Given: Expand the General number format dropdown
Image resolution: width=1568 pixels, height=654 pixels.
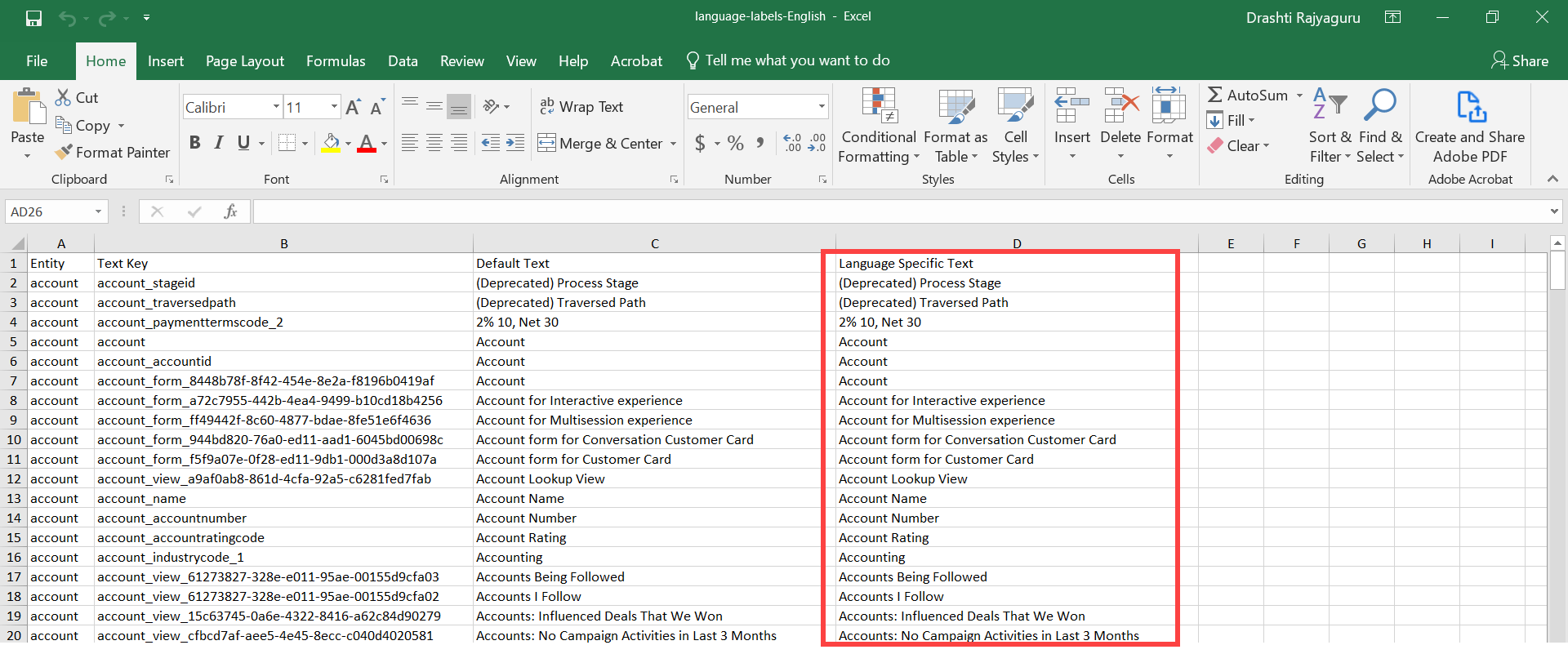Looking at the screenshot, I should click(821, 107).
